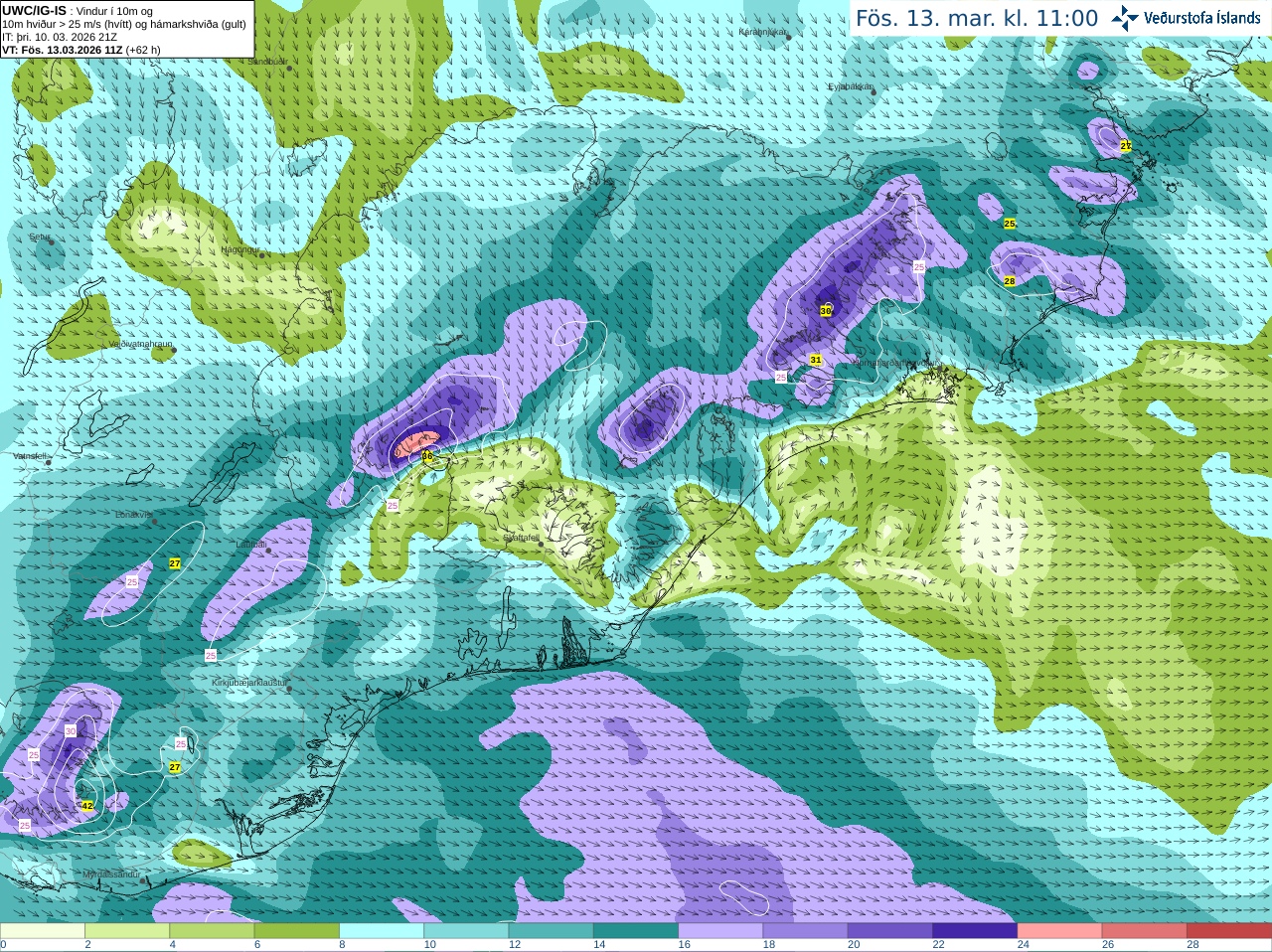Click the Kirkjubæjarklaustur station label

coord(249,684)
